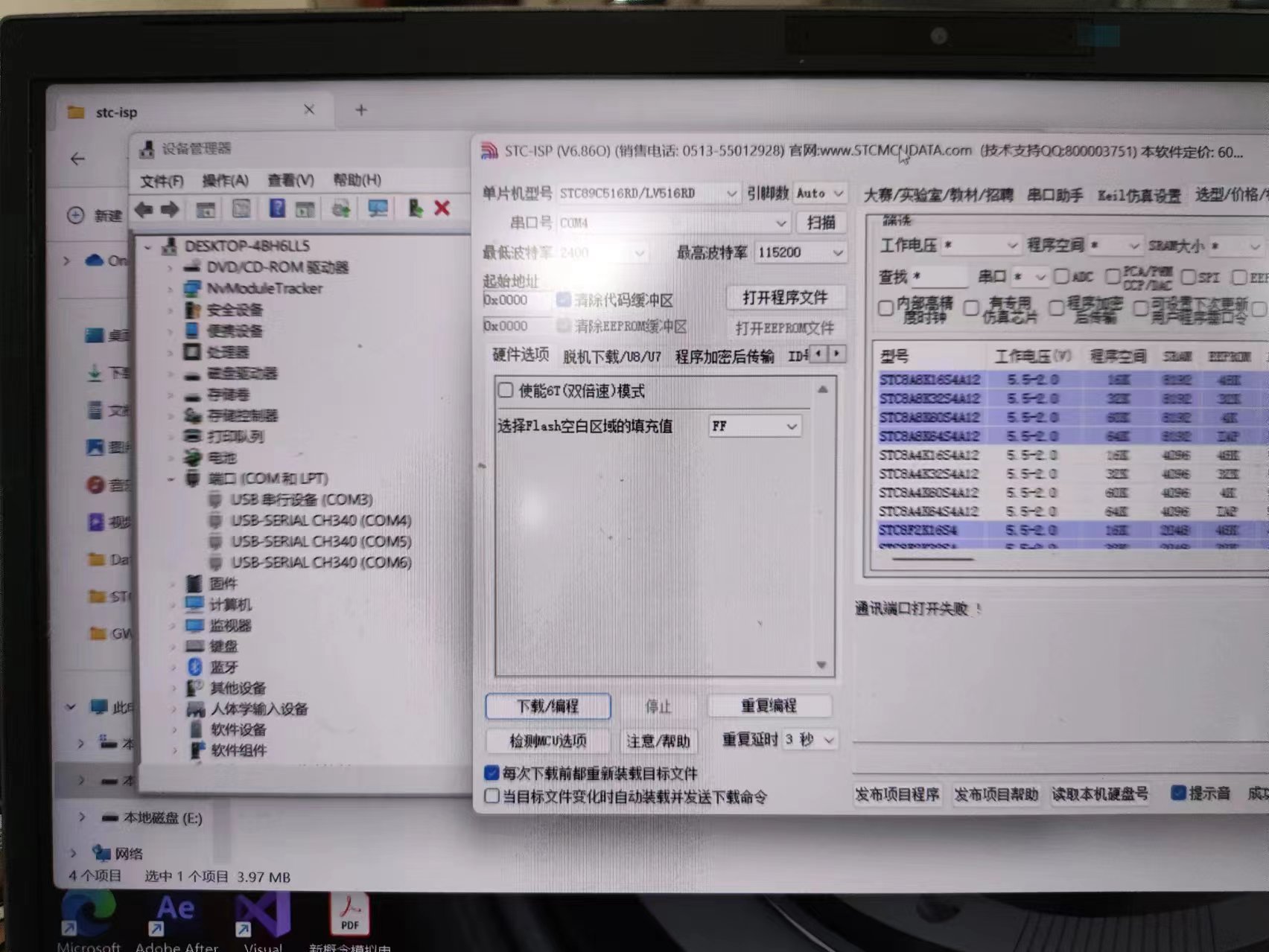
Task: Open 查看(V) menu in Device Manager
Action: (x=290, y=181)
